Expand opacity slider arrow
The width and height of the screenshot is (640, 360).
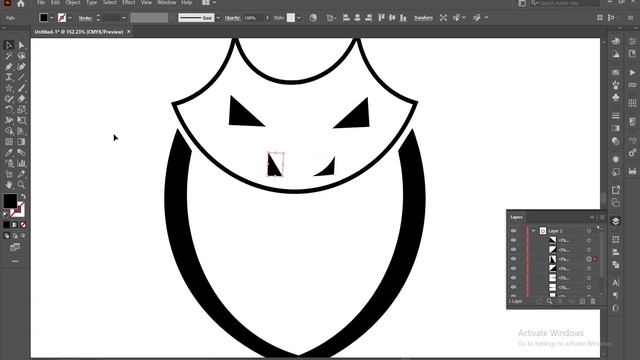coord(267,18)
